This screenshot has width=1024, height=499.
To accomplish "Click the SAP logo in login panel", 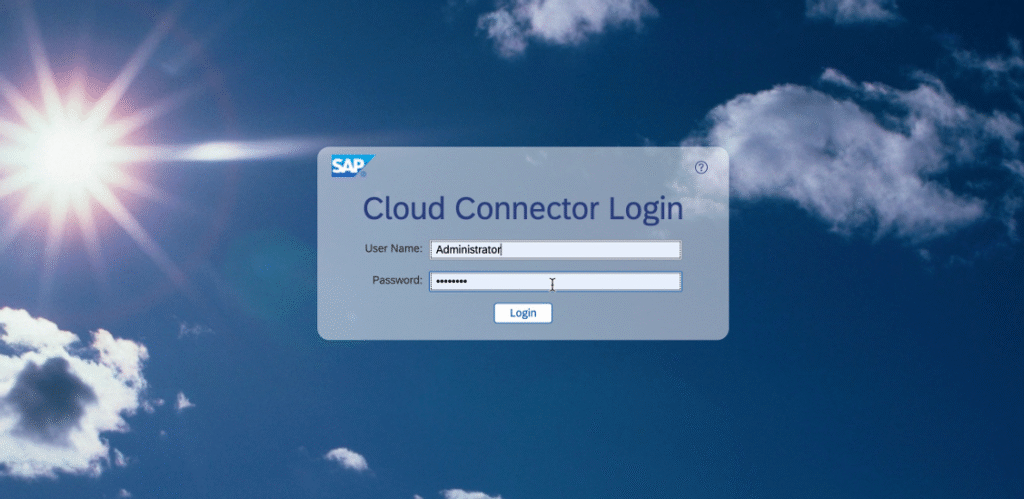I will pos(353,166).
